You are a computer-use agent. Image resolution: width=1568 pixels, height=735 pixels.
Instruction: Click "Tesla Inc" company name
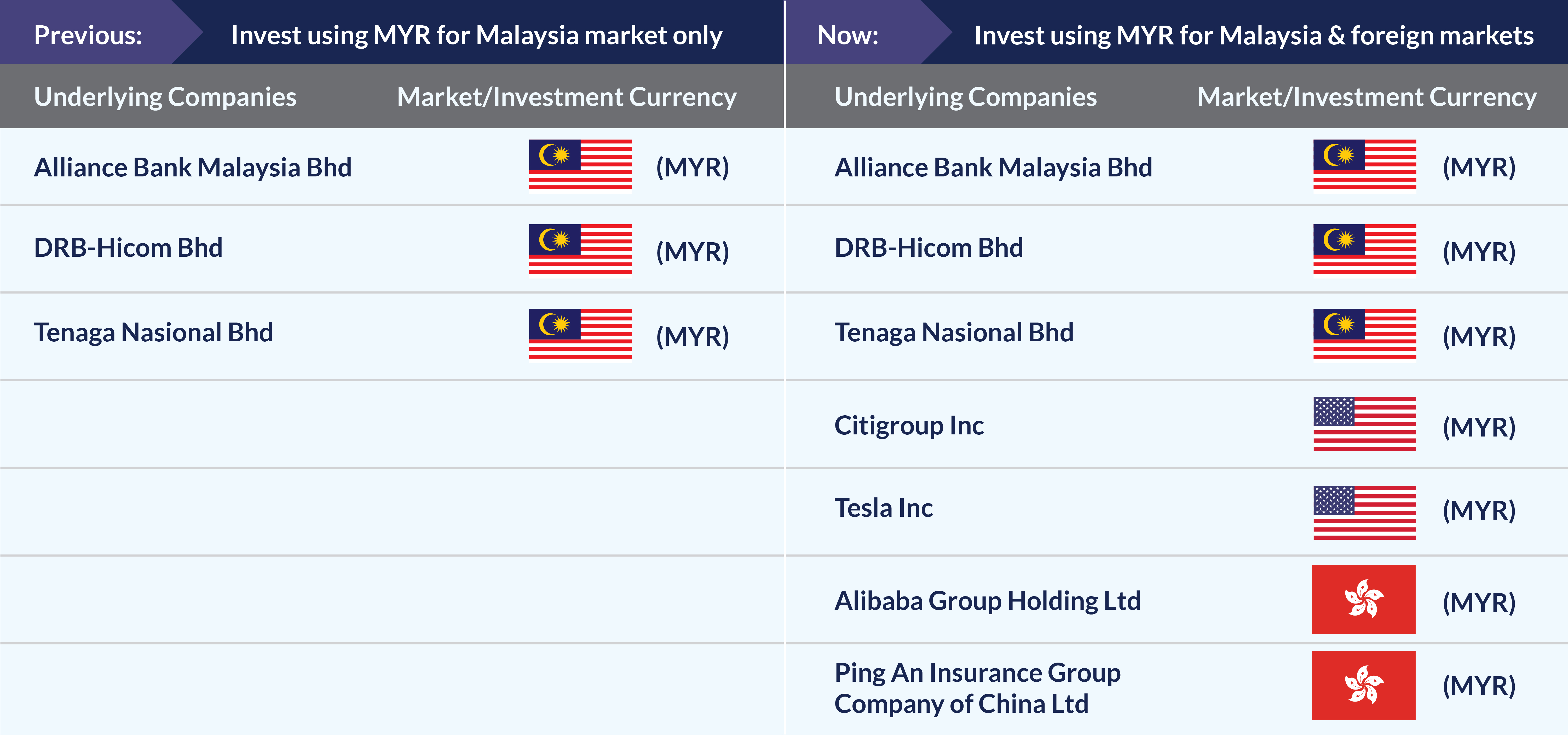[x=883, y=508]
